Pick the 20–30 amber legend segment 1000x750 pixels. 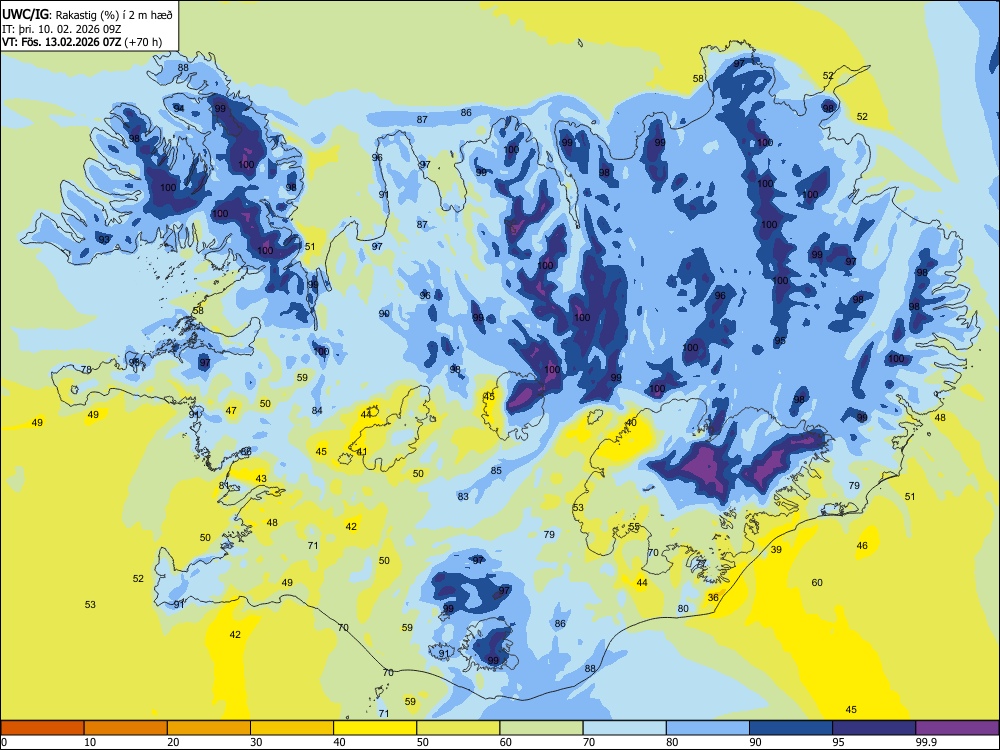[209, 728]
